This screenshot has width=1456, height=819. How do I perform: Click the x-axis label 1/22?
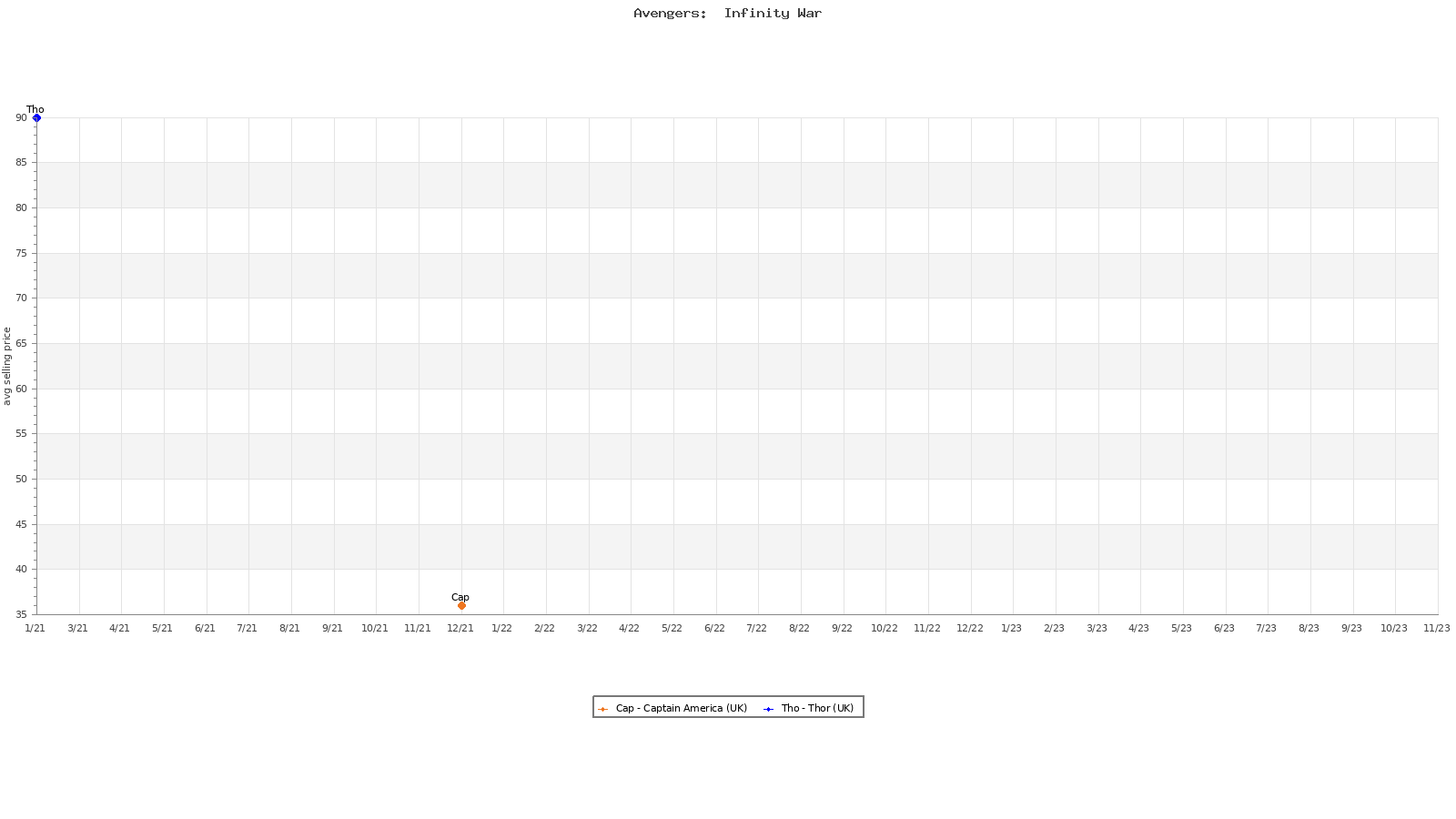coord(502,628)
